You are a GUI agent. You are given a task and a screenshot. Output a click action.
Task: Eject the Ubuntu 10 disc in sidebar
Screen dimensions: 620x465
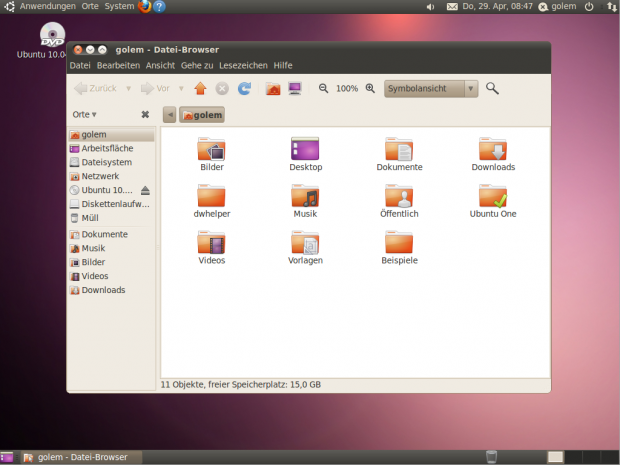coord(145,191)
